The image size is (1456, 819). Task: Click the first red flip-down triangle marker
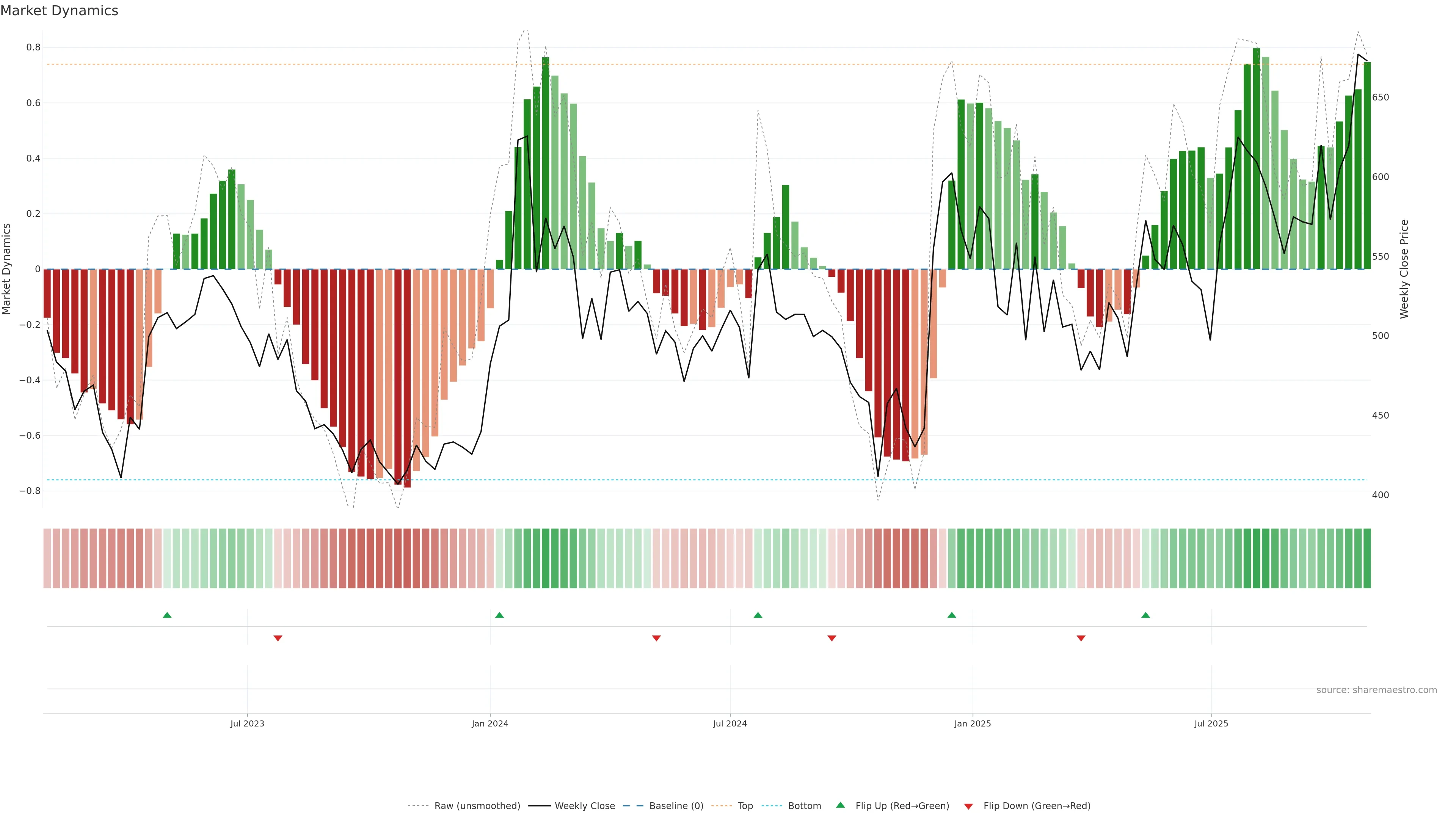tap(278, 638)
